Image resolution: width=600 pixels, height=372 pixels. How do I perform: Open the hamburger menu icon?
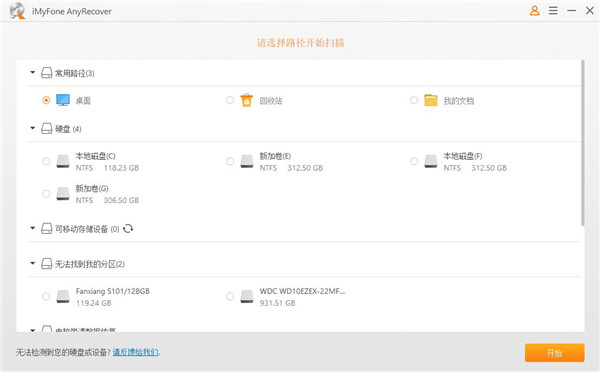coord(553,11)
